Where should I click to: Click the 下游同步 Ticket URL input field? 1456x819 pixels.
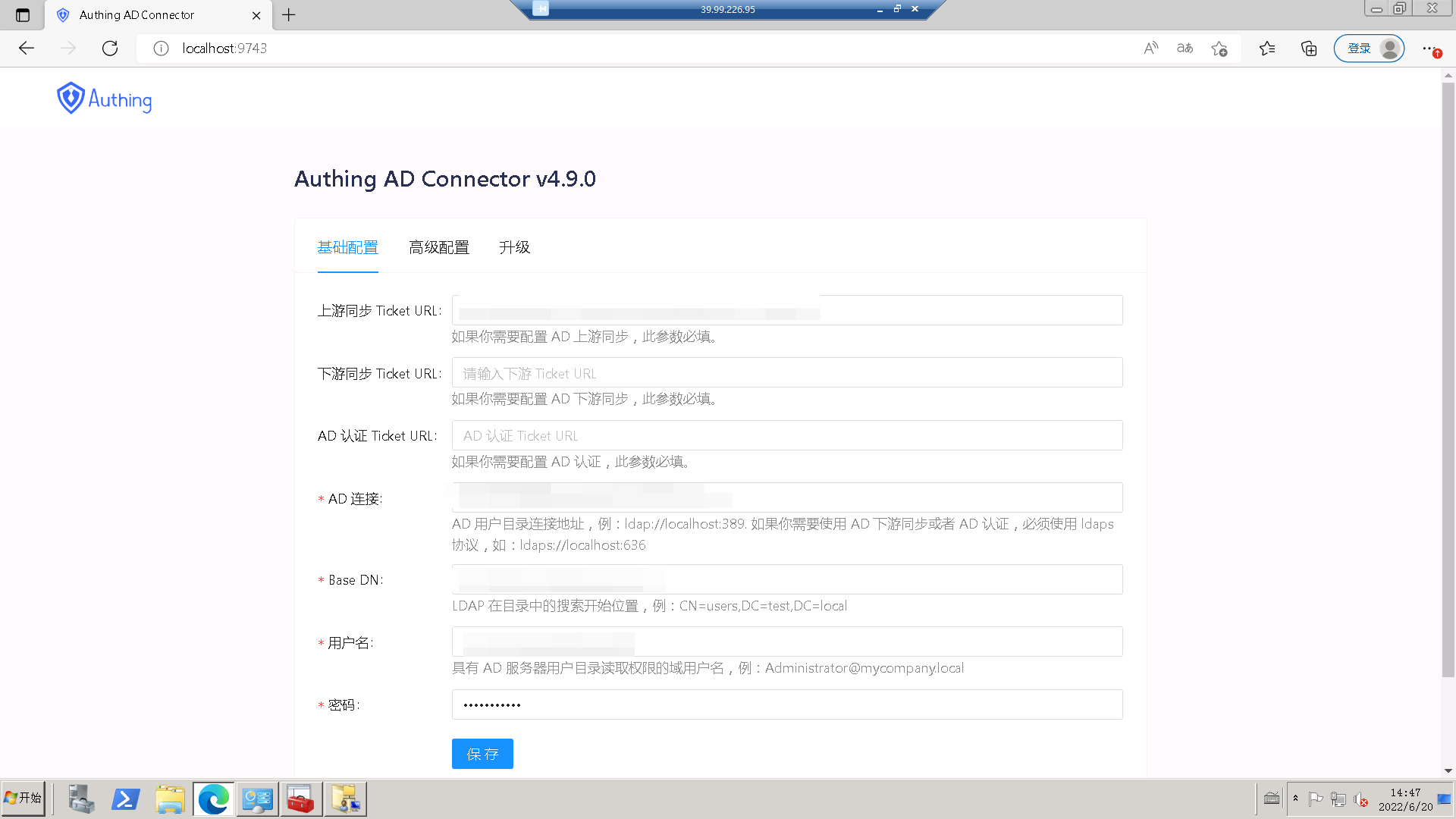[x=786, y=372]
